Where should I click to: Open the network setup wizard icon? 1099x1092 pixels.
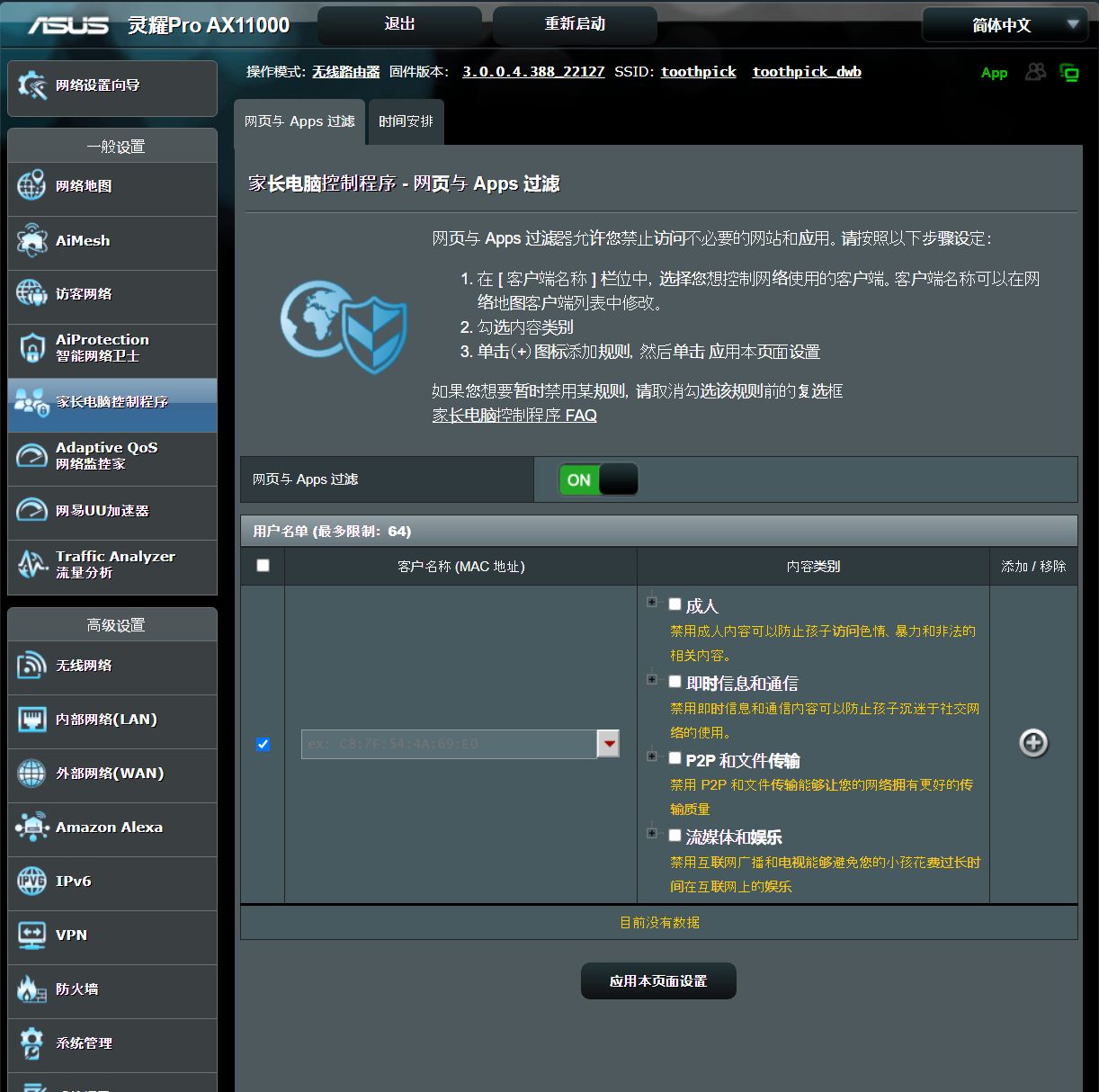[x=31, y=85]
